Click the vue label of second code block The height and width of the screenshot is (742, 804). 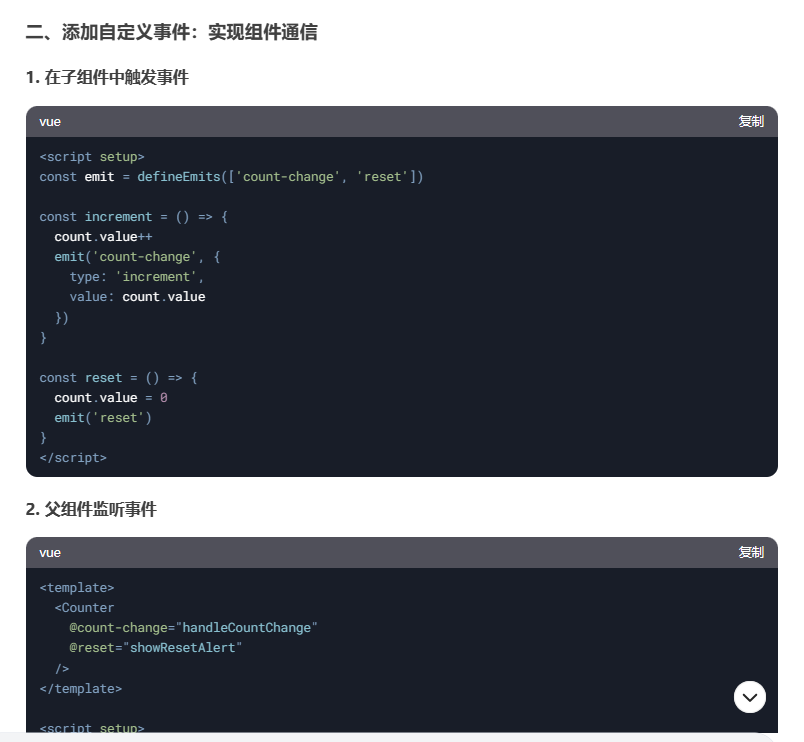click(x=50, y=553)
